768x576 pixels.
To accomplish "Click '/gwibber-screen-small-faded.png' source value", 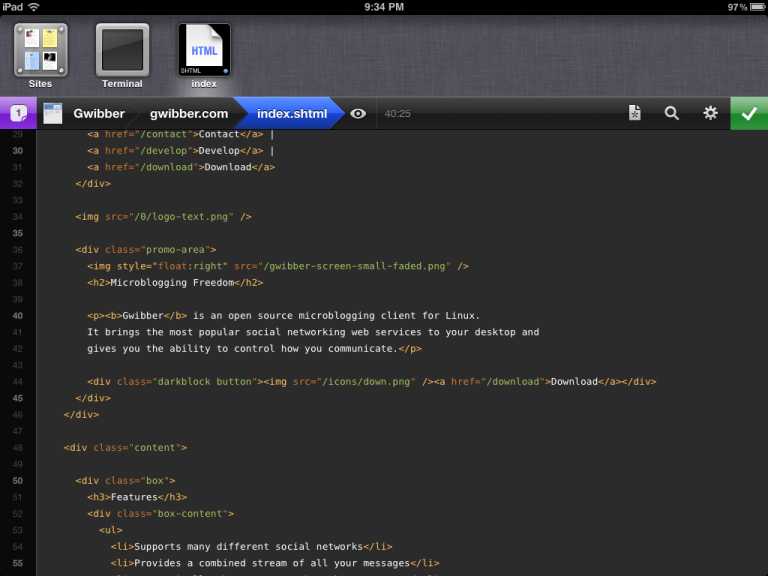I will pos(354,266).
